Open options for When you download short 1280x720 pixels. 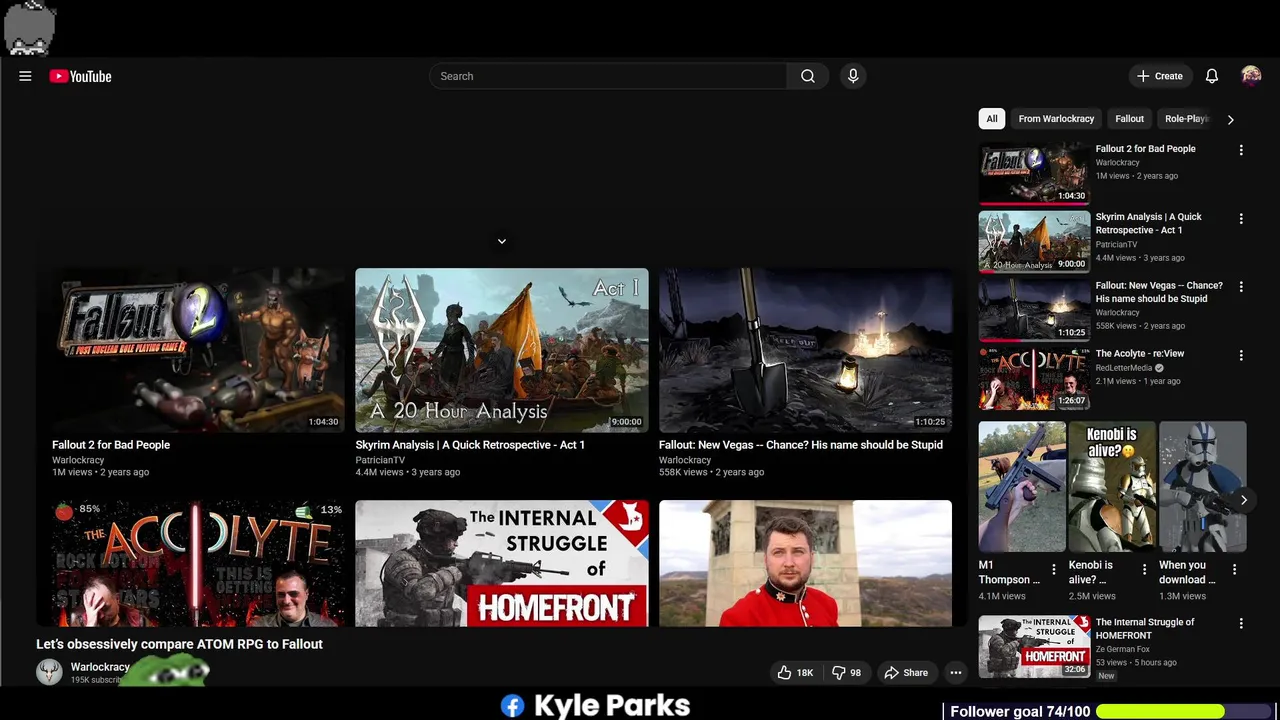pyautogui.click(x=1234, y=569)
